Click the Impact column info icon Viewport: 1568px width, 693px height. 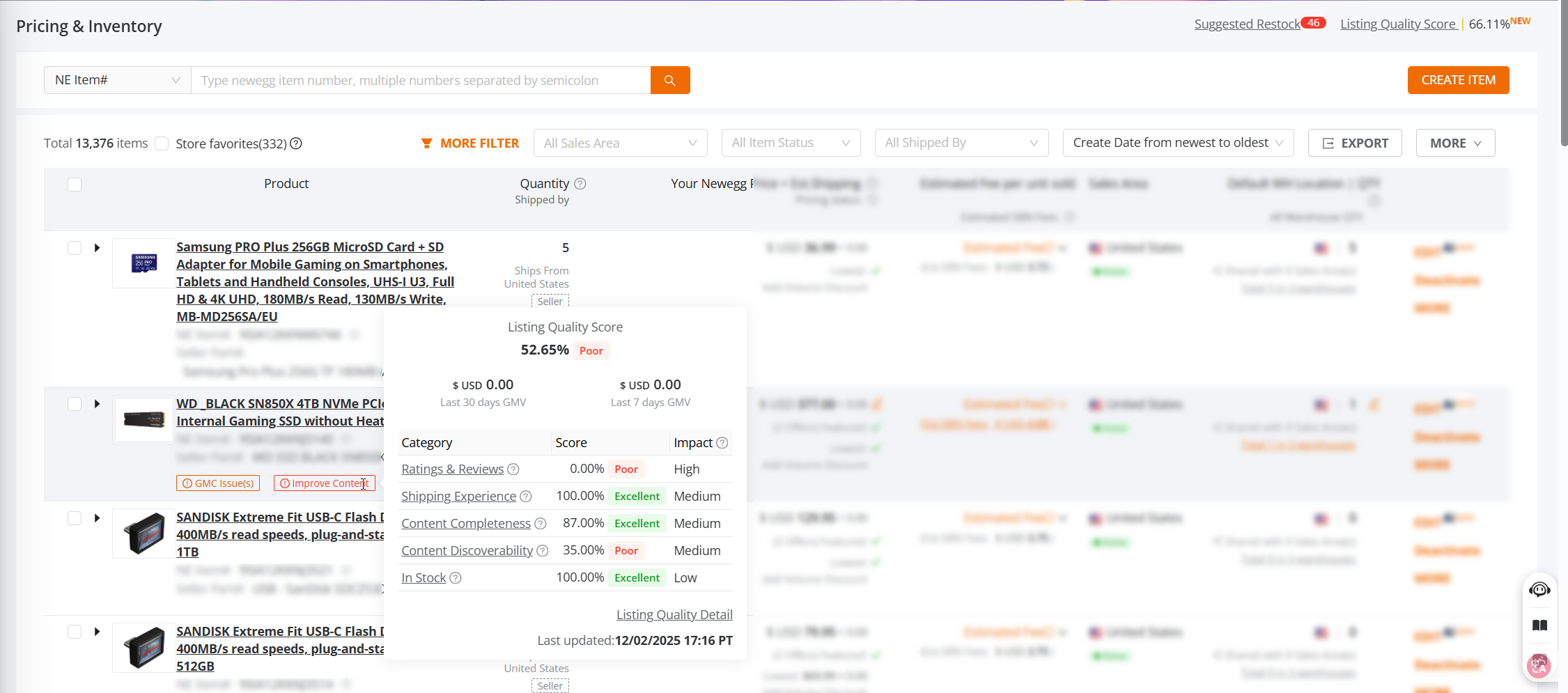722,443
